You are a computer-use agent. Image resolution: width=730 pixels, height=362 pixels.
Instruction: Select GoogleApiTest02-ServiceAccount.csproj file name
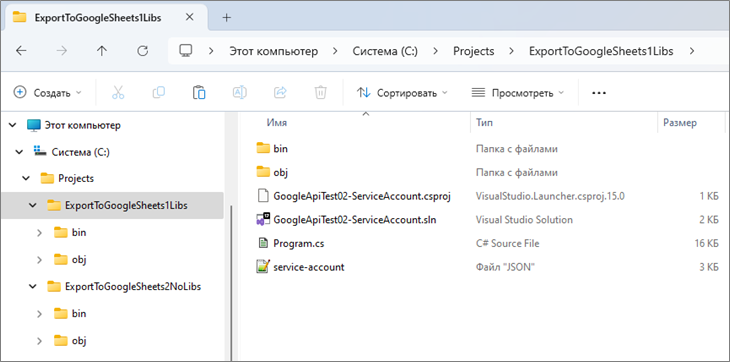pyautogui.click(x=362, y=196)
